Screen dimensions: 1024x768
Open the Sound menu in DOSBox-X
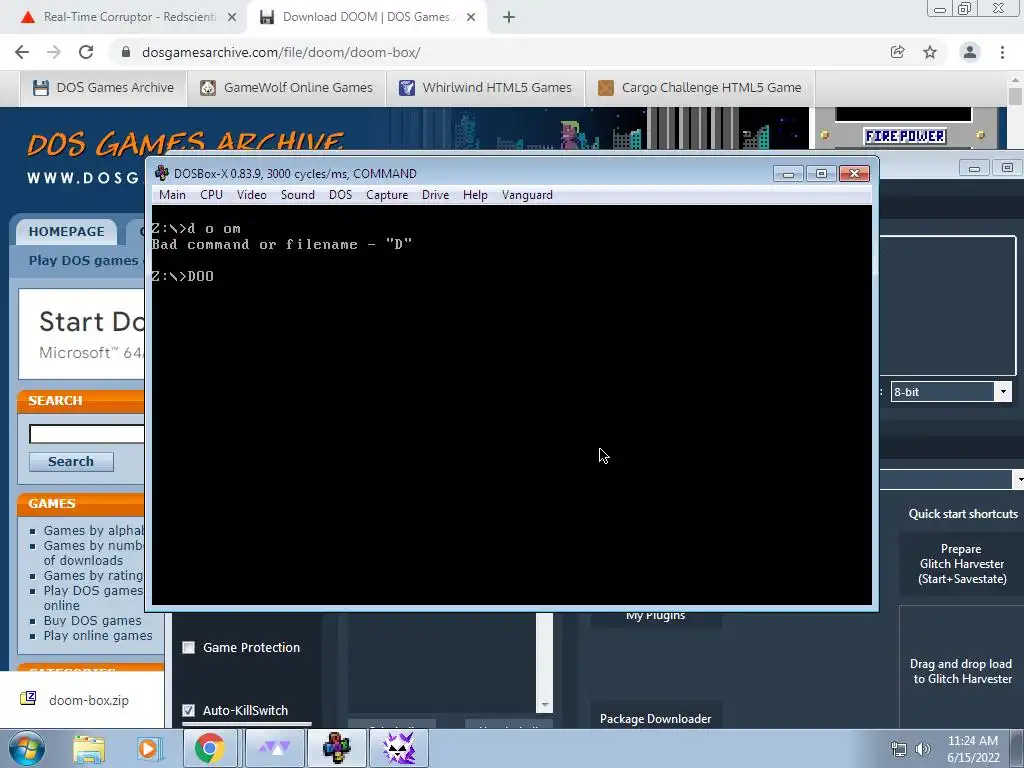pos(298,195)
